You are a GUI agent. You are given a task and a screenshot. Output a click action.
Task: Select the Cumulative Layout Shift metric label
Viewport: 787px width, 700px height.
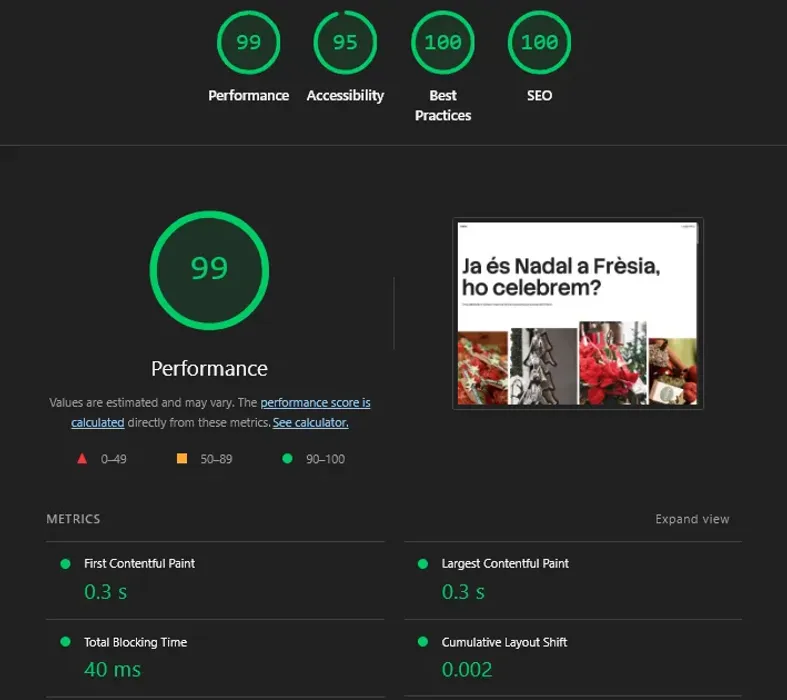click(504, 642)
